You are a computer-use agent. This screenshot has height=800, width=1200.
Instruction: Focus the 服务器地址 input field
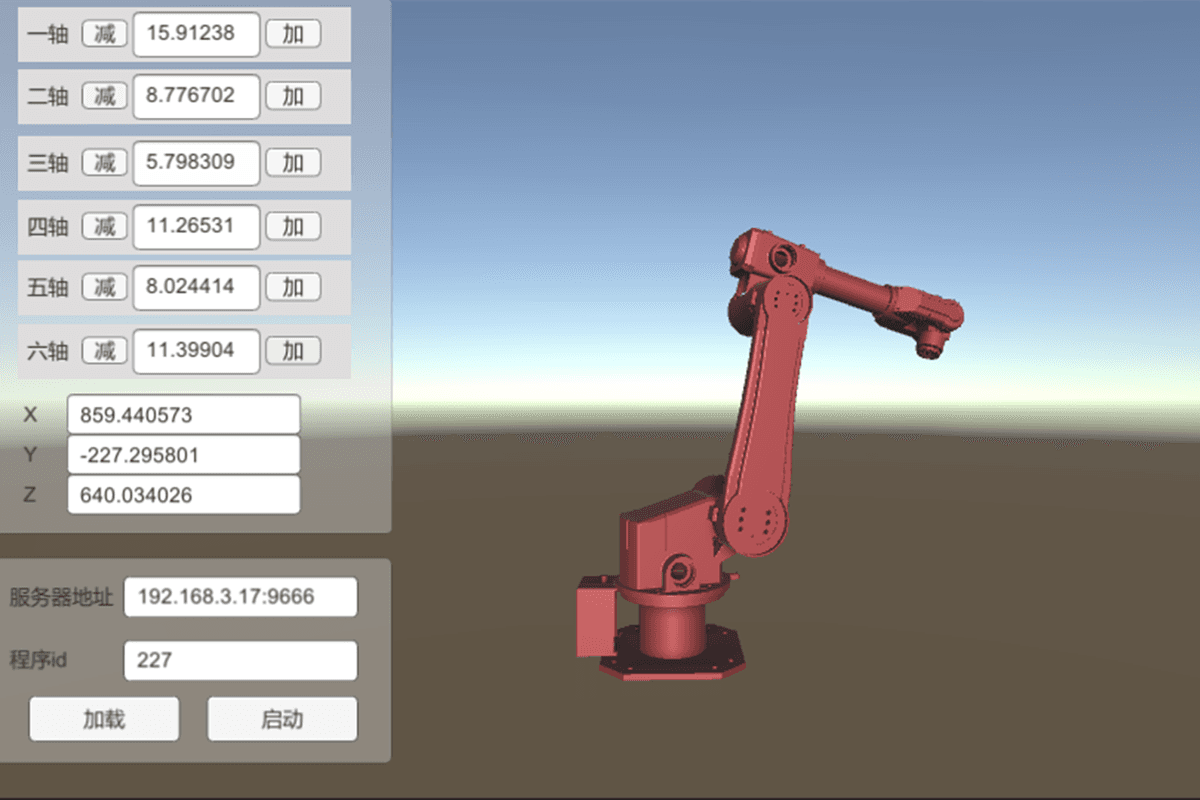coord(240,597)
